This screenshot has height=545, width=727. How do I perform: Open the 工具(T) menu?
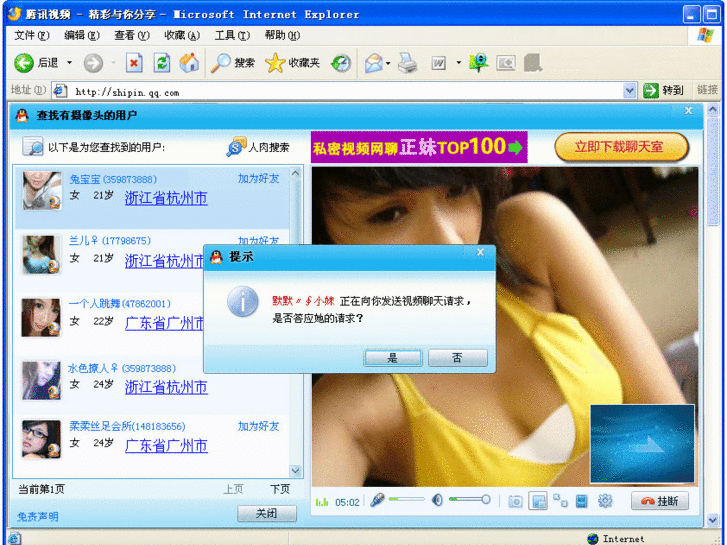tap(232, 35)
